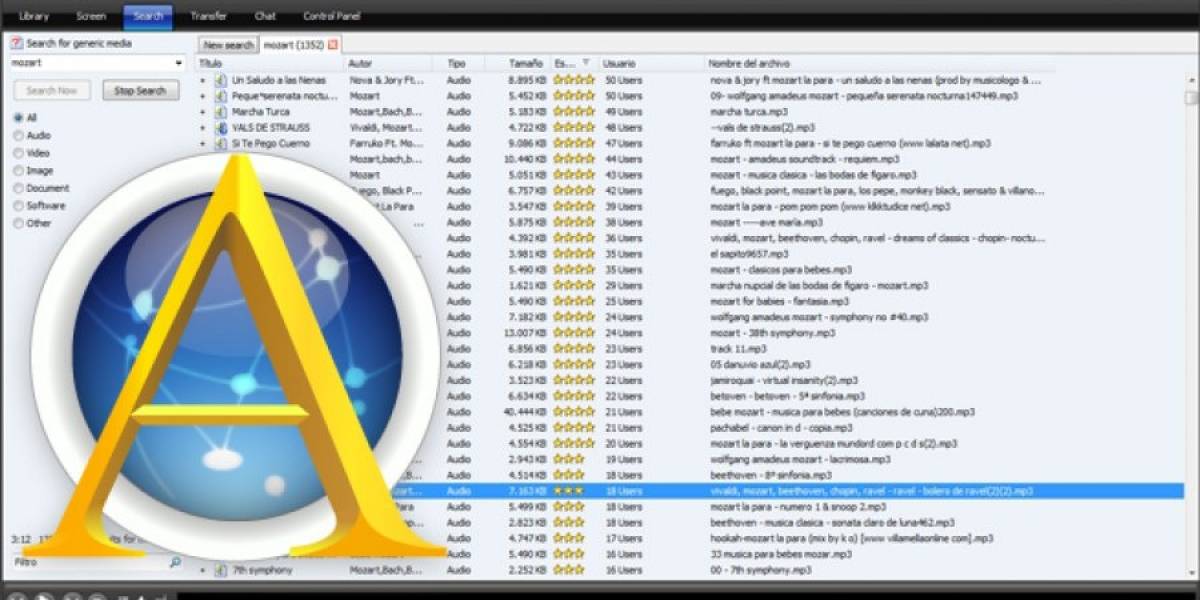1200x600 pixels.
Task: Switch to the mozart (1352) results tab
Action: 301,45
